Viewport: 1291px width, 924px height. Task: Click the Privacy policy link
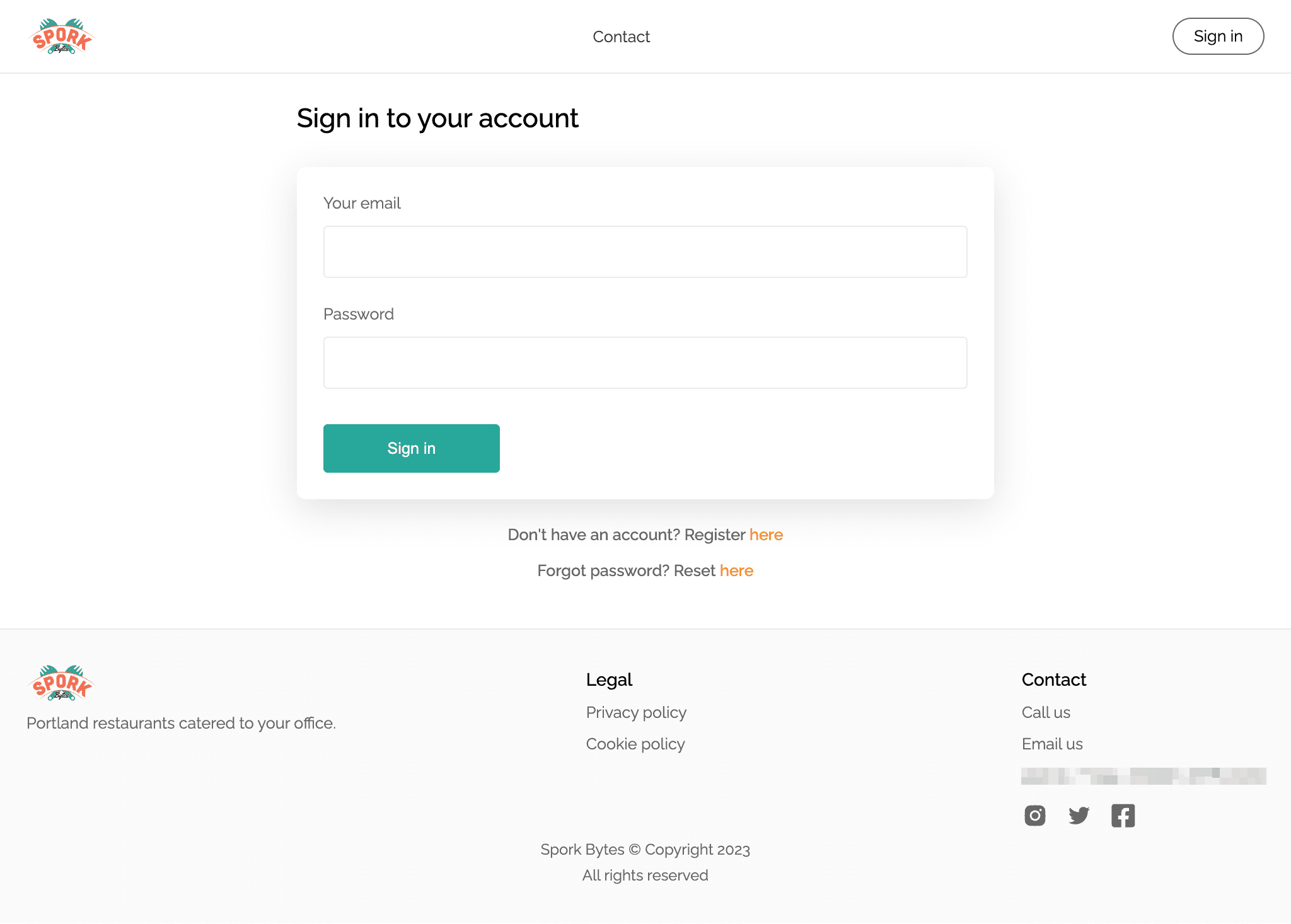point(636,712)
